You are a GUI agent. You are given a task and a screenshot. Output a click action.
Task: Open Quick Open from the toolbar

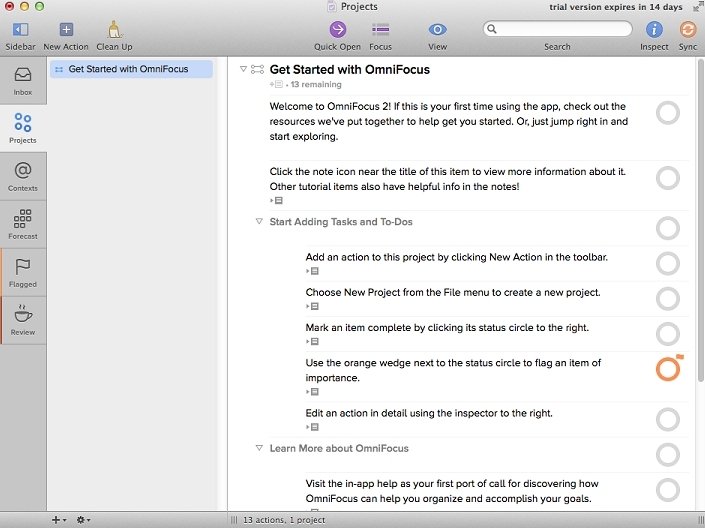(x=337, y=30)
